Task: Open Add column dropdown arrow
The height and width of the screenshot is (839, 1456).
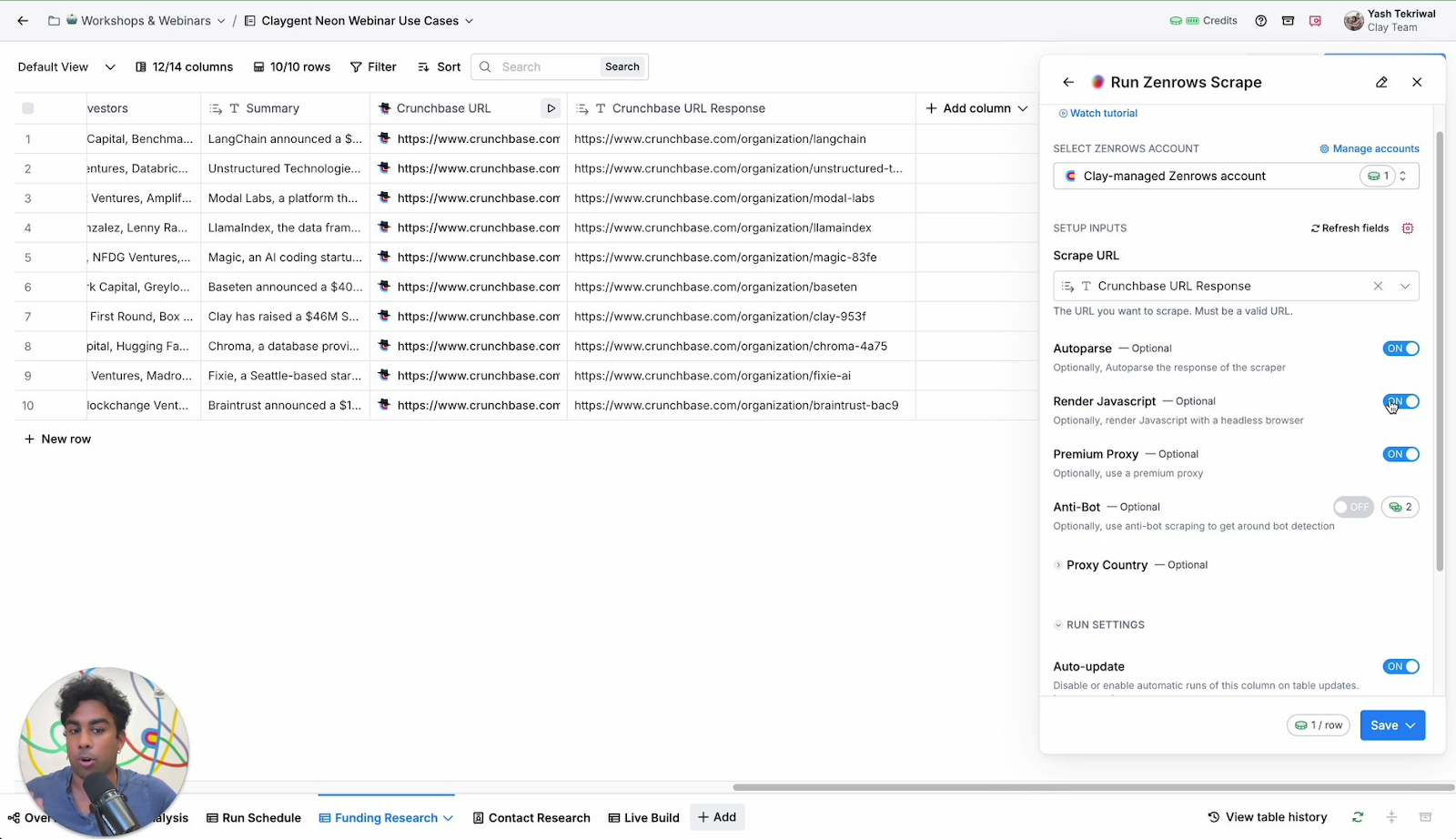Action: point(1023,108)
